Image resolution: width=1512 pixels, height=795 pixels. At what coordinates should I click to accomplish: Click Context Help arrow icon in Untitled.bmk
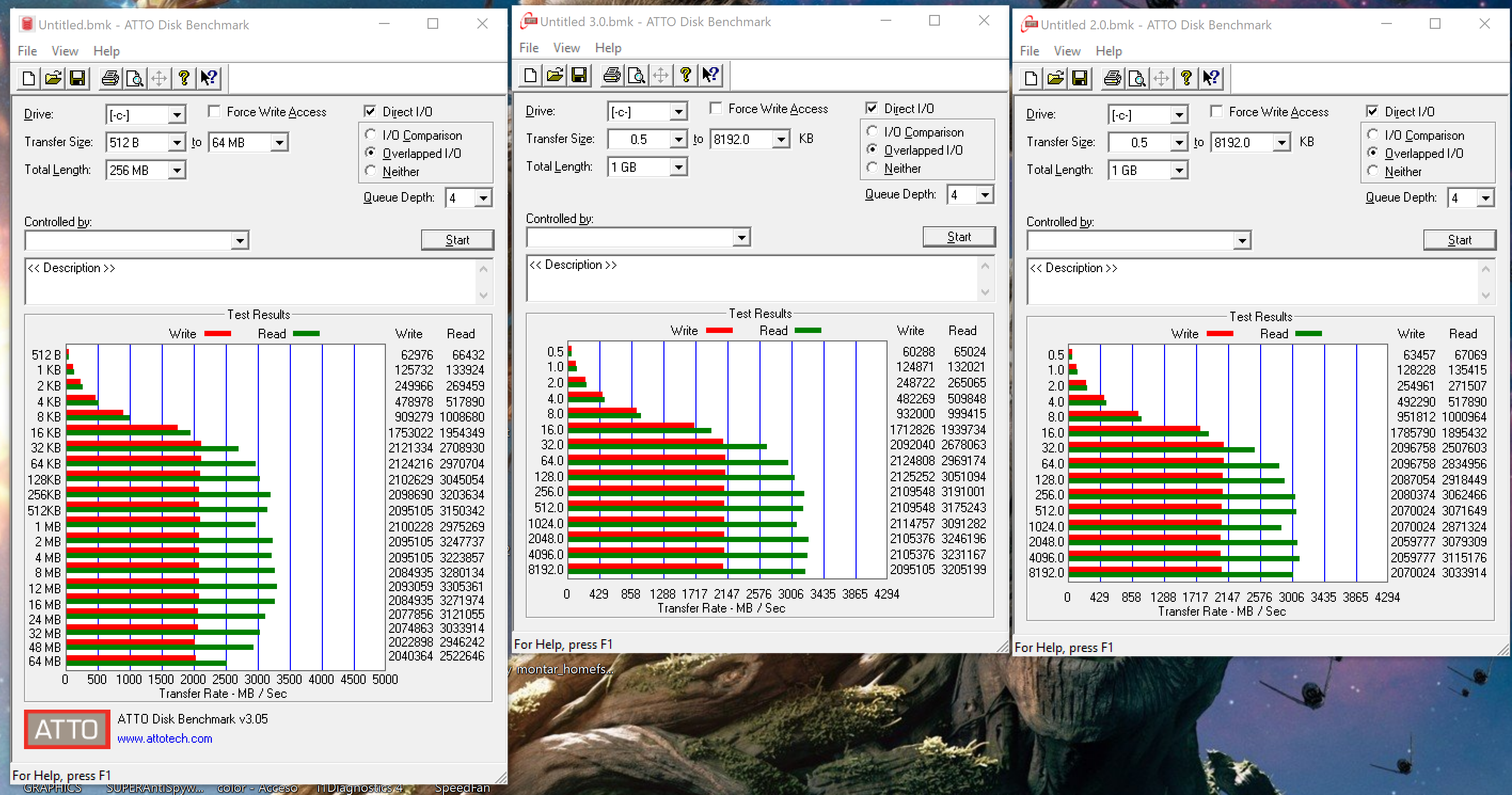pyautogui.click(x=209, y=78)
